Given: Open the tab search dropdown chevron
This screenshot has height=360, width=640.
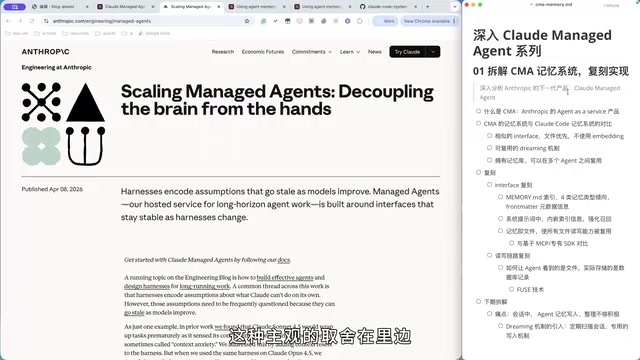Looking at the screenshot, I should [454, 7].
